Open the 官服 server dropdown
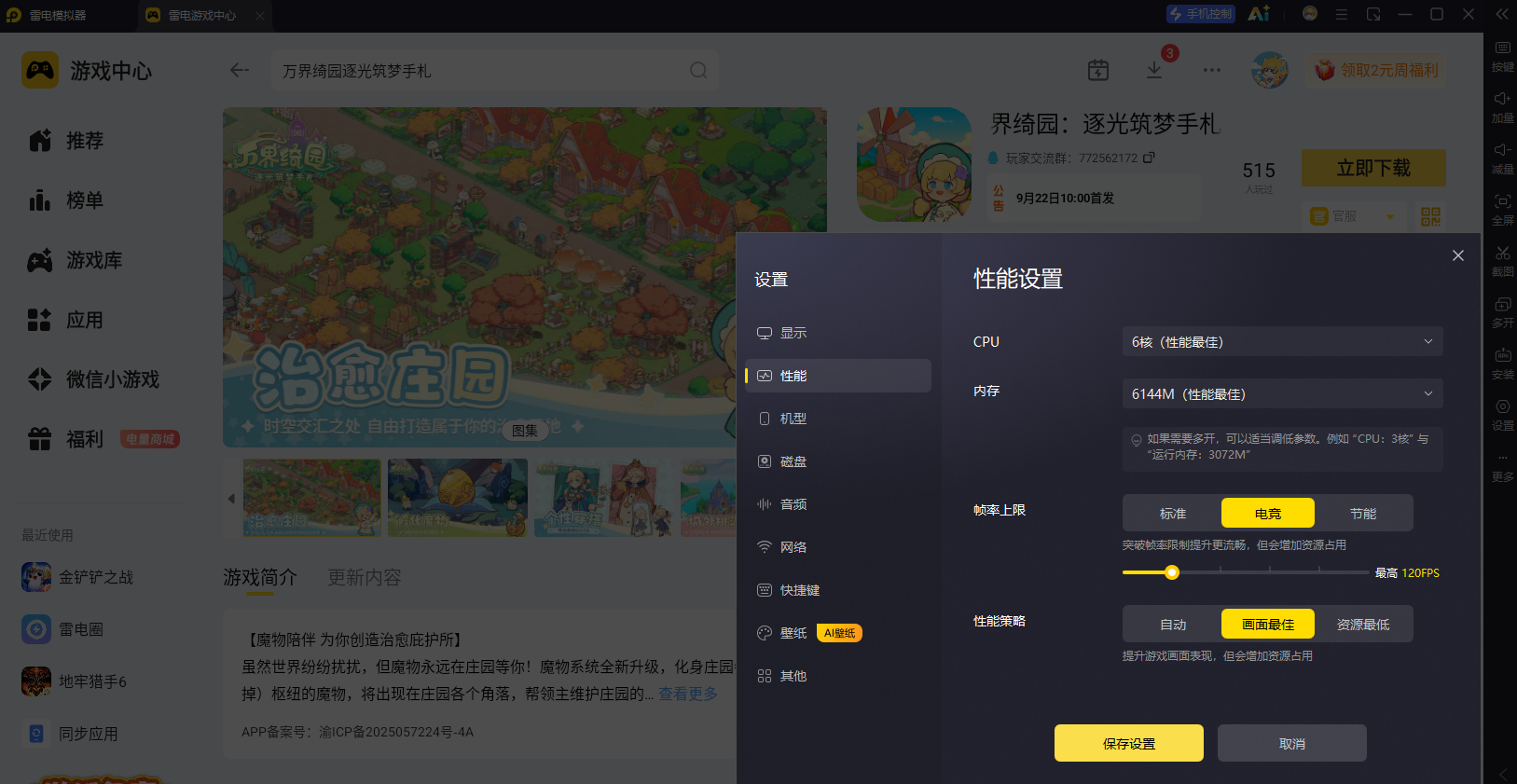The height and width of the screenshot is (784, 1517). [x=1352, y=216]
